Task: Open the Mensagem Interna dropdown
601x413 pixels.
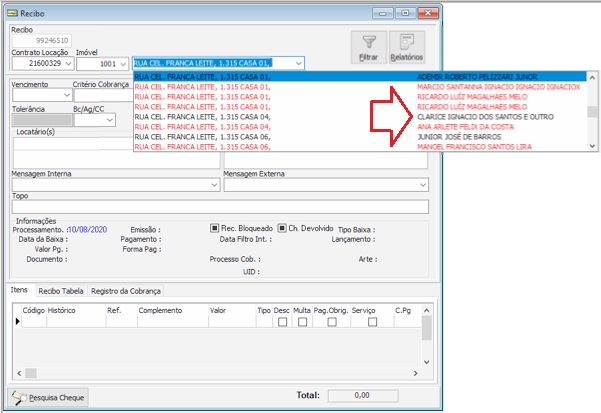Action: pos(215,185)
